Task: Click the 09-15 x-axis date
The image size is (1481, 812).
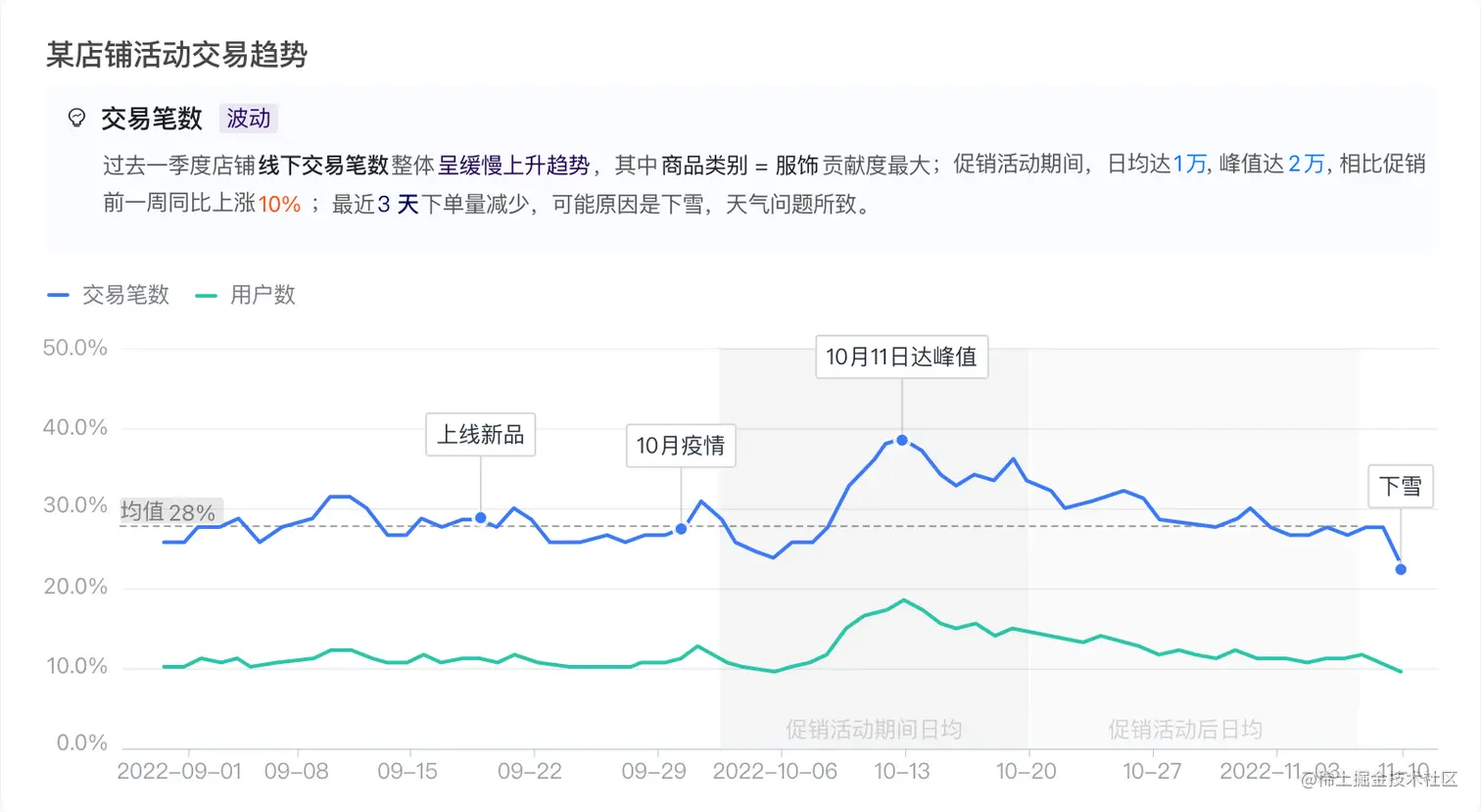Action: coord(407,772)
